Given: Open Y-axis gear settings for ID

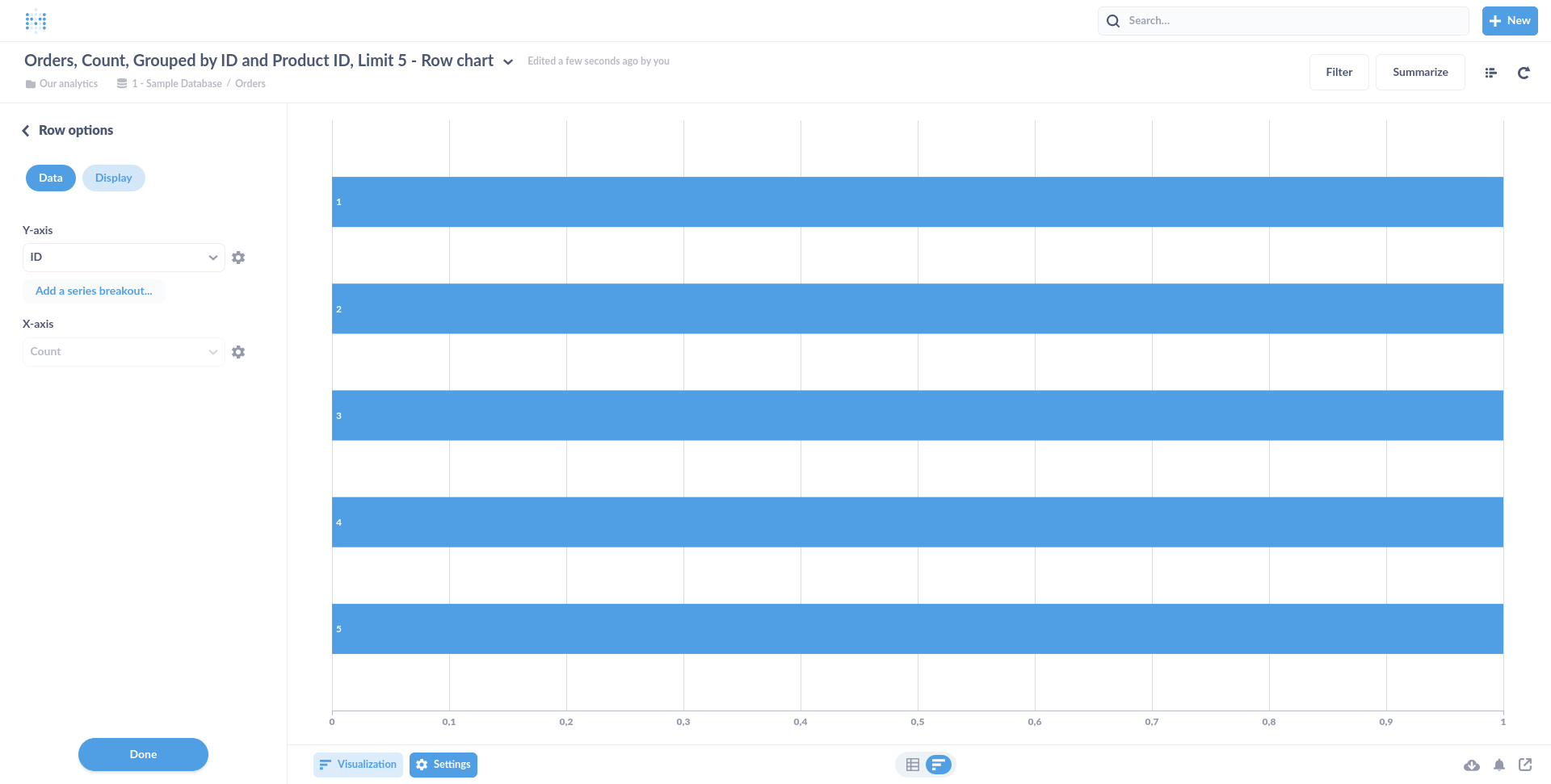Looking at the screenshot, I should 238,257.
